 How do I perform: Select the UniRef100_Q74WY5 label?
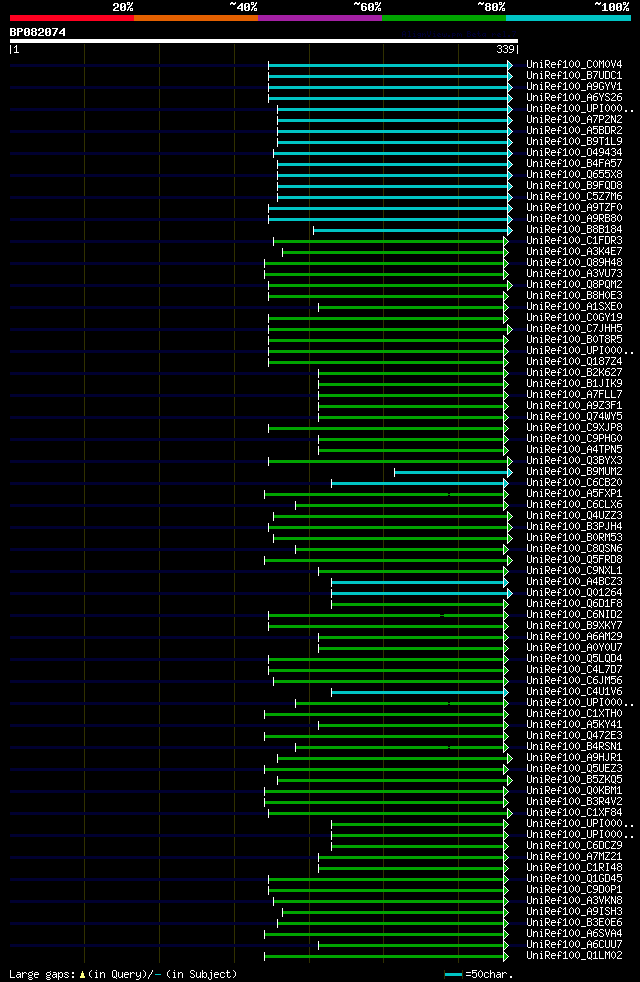tap(574, 416)
